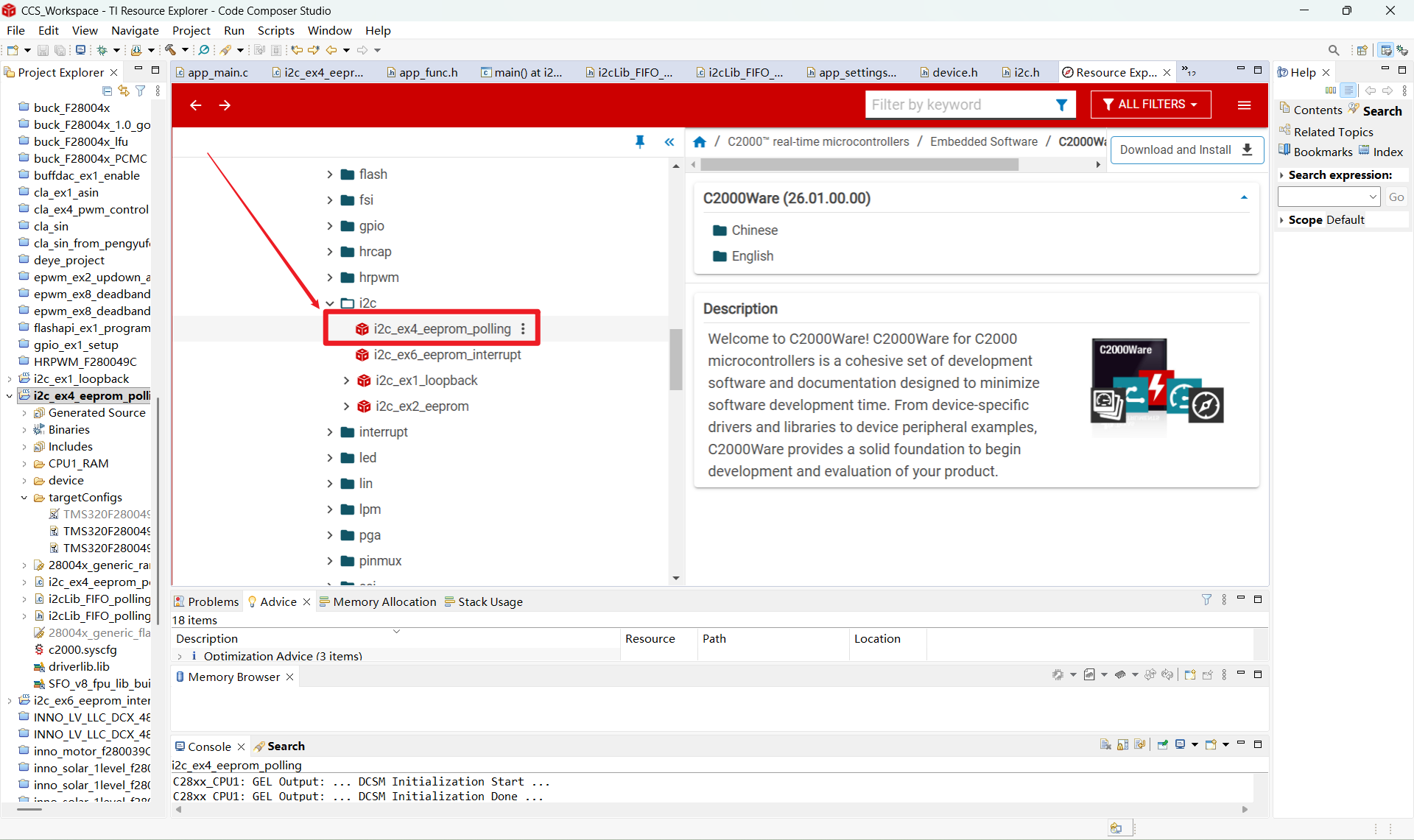Image resolution: width=1414 pixels, height=840 pixels.
Task: Click the toolbar search magnifier icon
Action: click(1333, 50)
